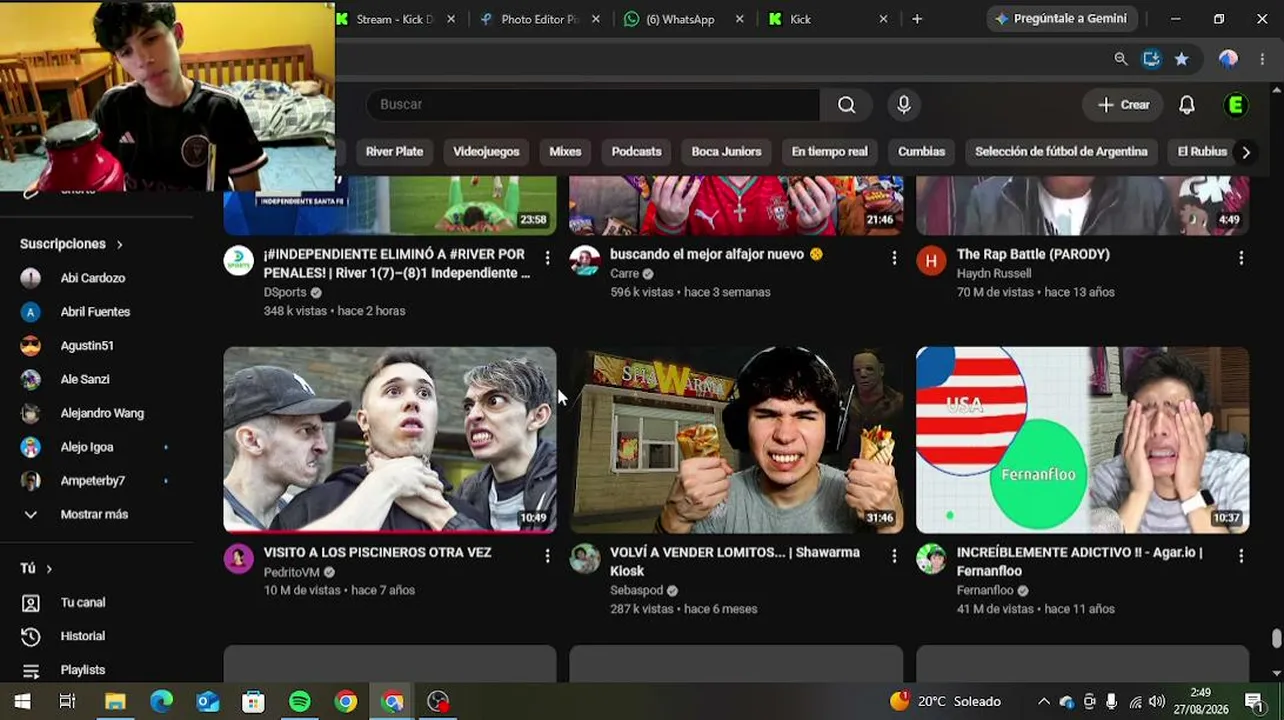The width and height of the screenshot is (1284, 720).
Task: Open the Sebaspod channel avatar
Action: (585, 559)
